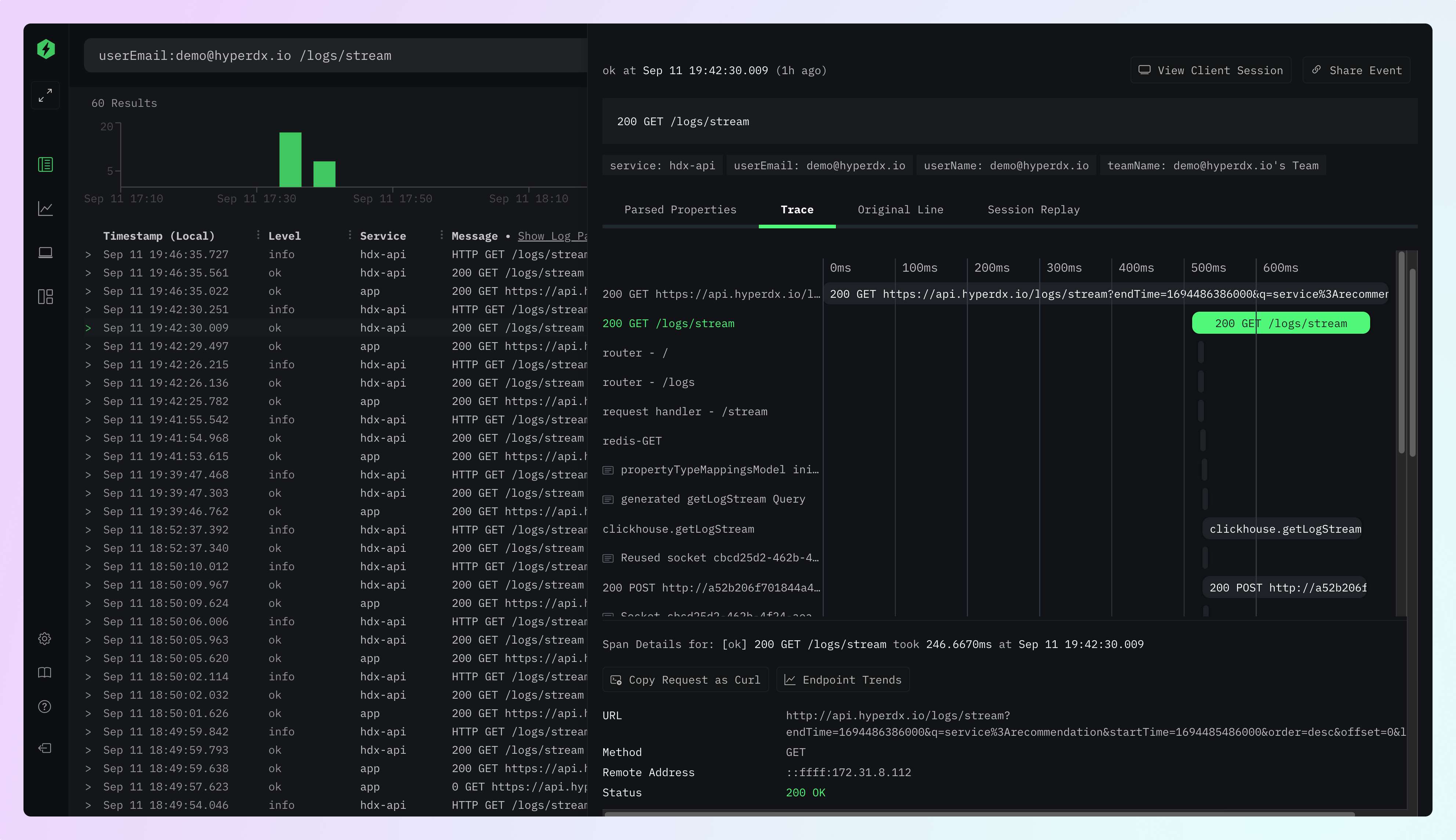Expand log row Sep 11 18:49:57.623

[x=88, y=787]
